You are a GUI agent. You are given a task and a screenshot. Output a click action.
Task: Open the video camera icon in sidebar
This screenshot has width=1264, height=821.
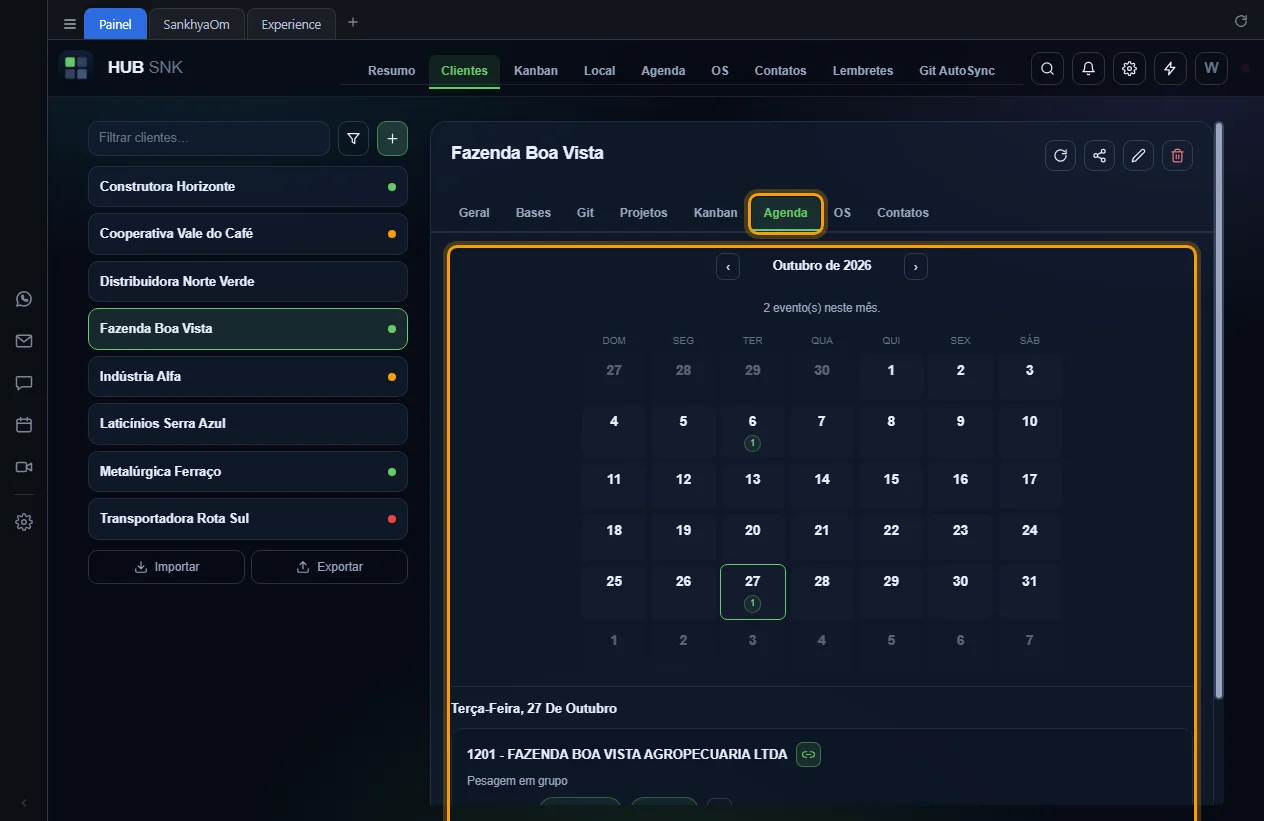coord(24,467)
